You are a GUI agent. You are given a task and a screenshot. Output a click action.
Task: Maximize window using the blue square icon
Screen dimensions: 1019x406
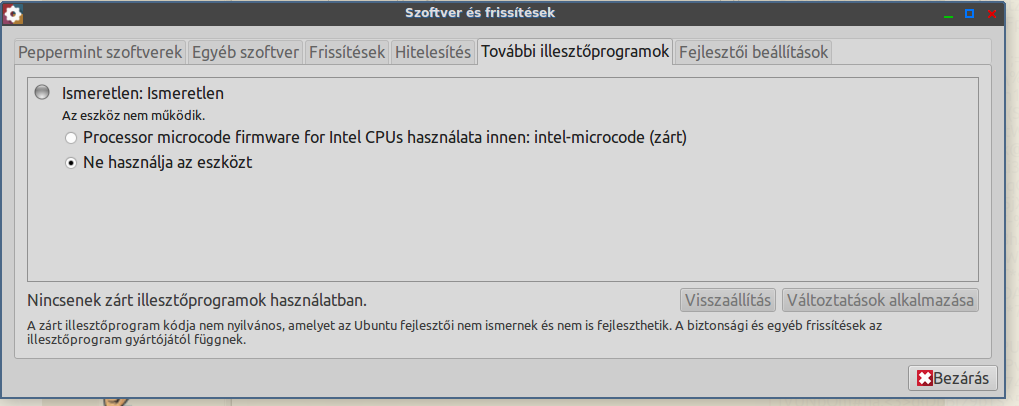tap(969, 13)
